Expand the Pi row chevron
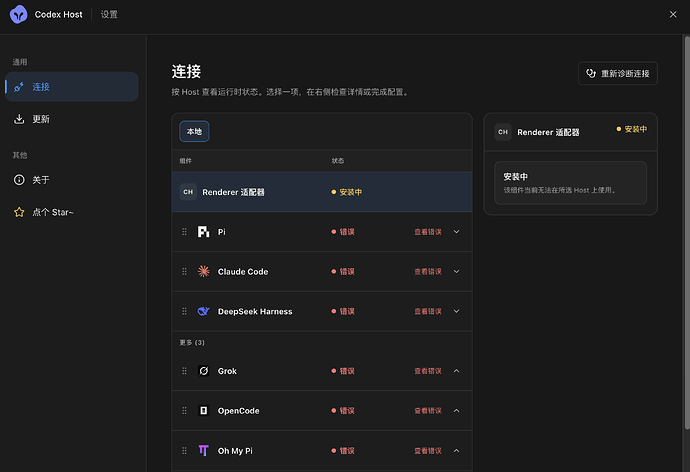This screenshot has height=472, width=690. click(456, 232)
